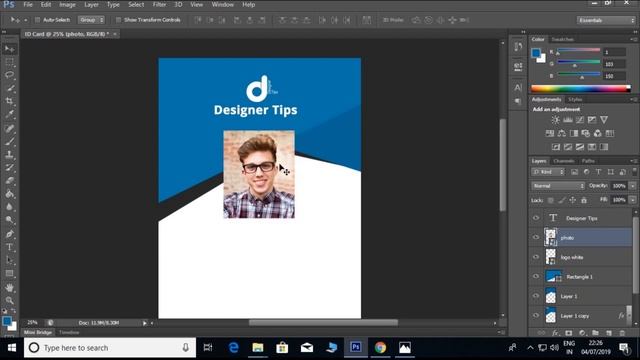This screenshot has width=640, height=360.
Task: Hide the Layer 1 copy layer
Action: (536, 316)
